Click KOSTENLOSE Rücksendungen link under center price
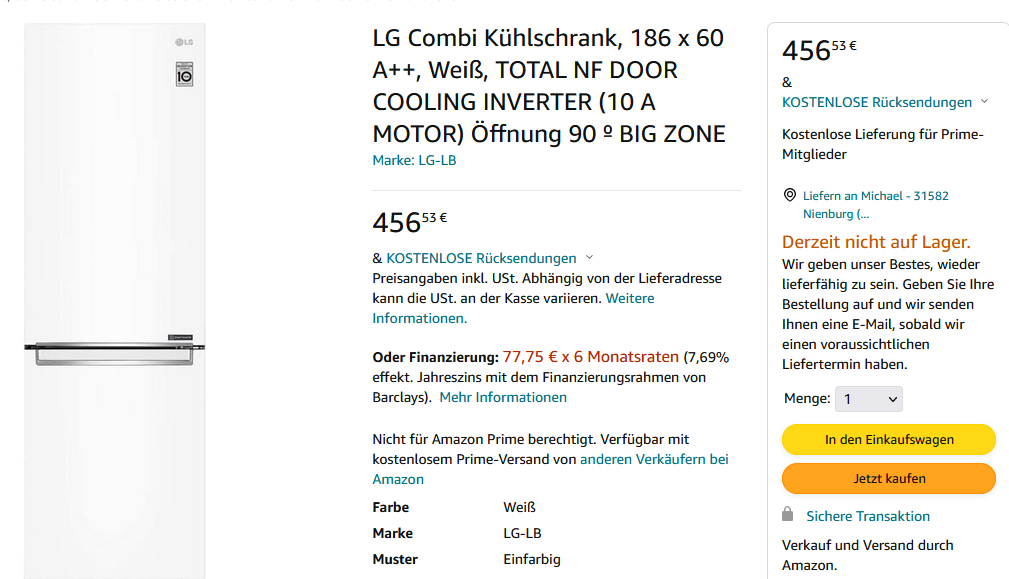 pos(481,258)
